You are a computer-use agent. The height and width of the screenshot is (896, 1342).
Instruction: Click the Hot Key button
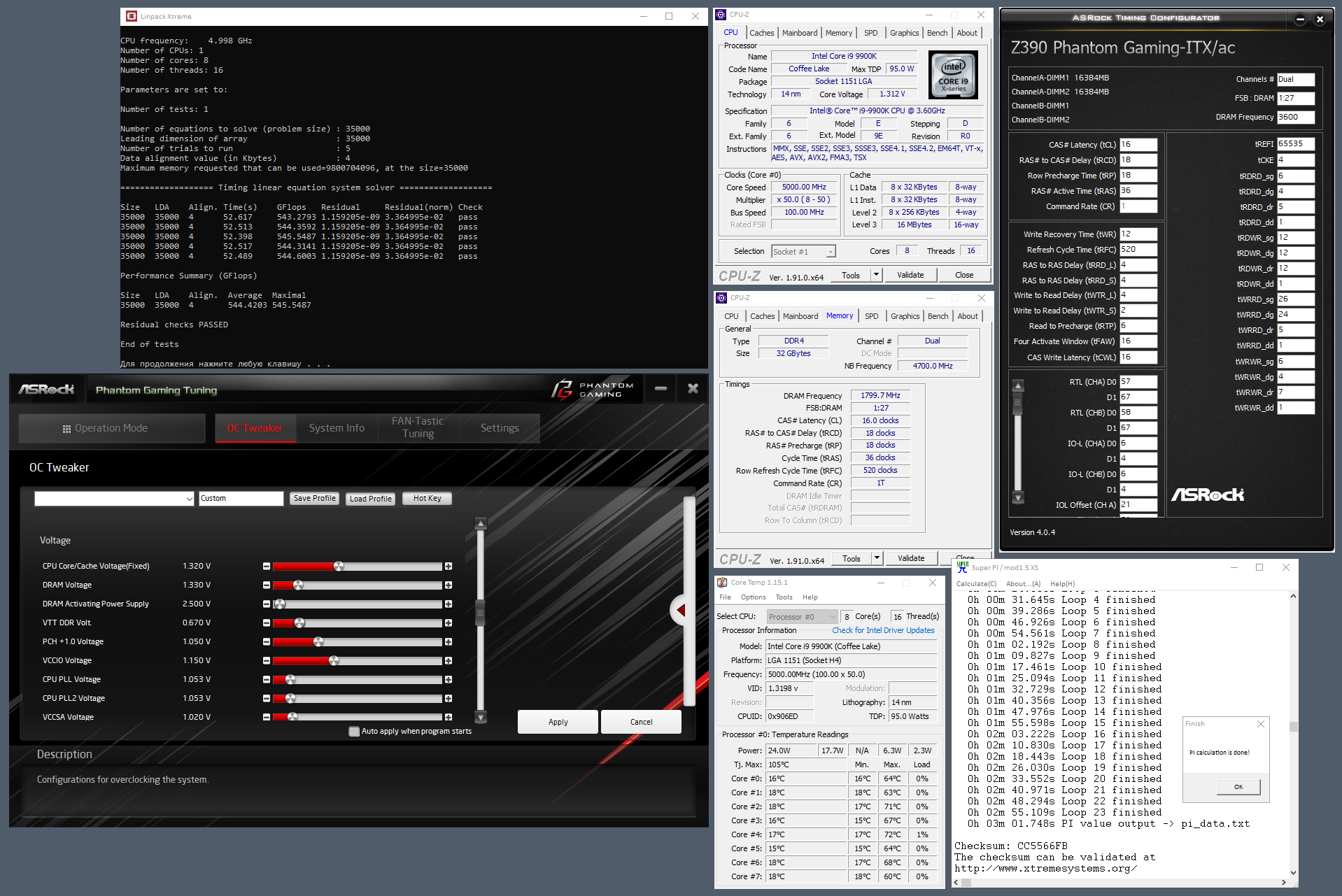coord(427,499)
